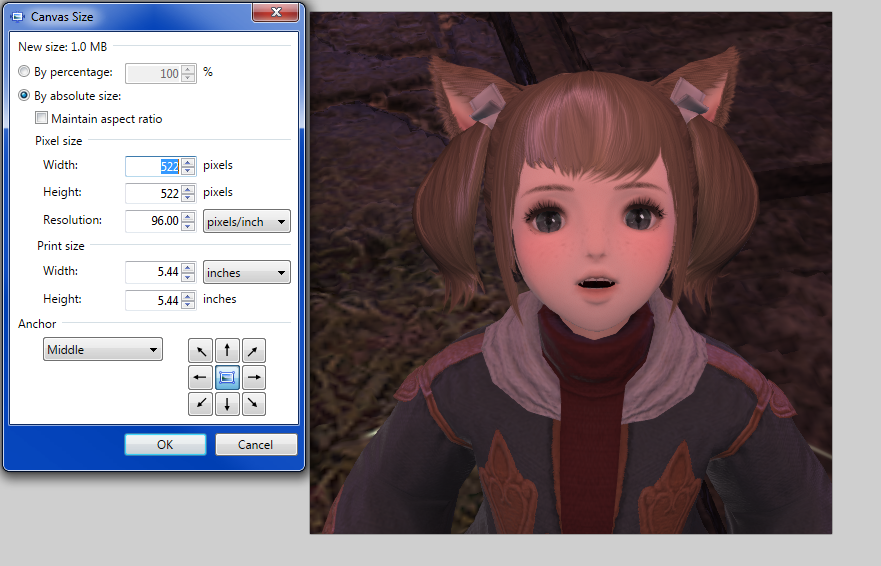Image resolution: width=881 pixels, height=566 pixels.
Task: Select the middle anchor button
Action: (x=227, y=377)
